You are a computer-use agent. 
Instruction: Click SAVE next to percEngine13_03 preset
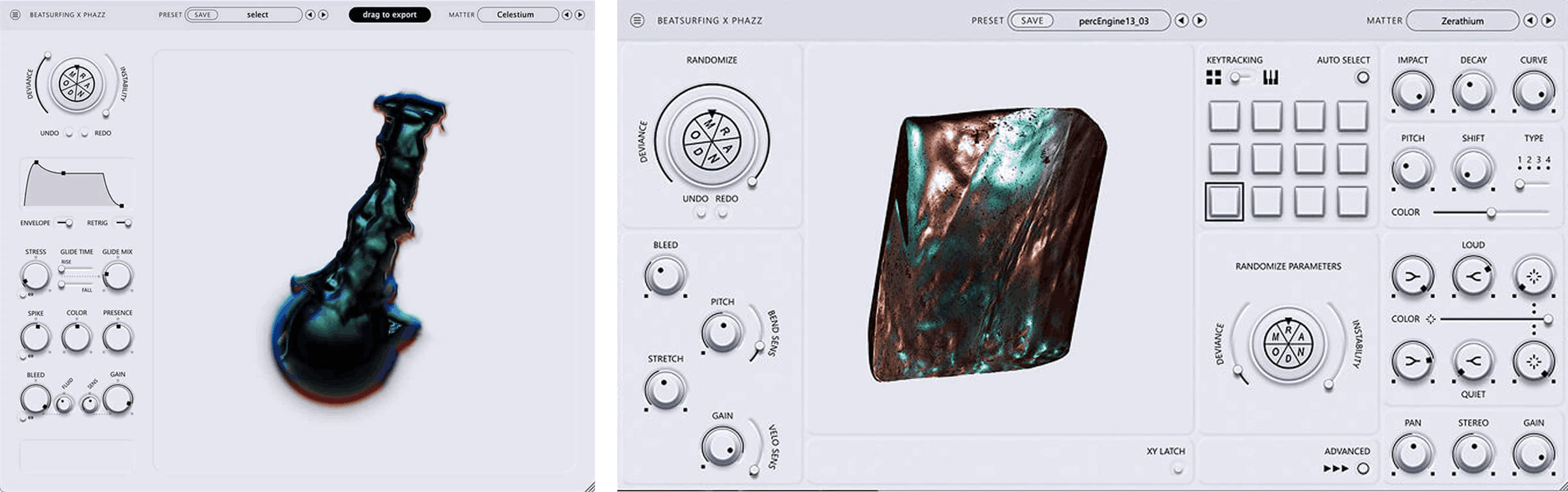1032,21
